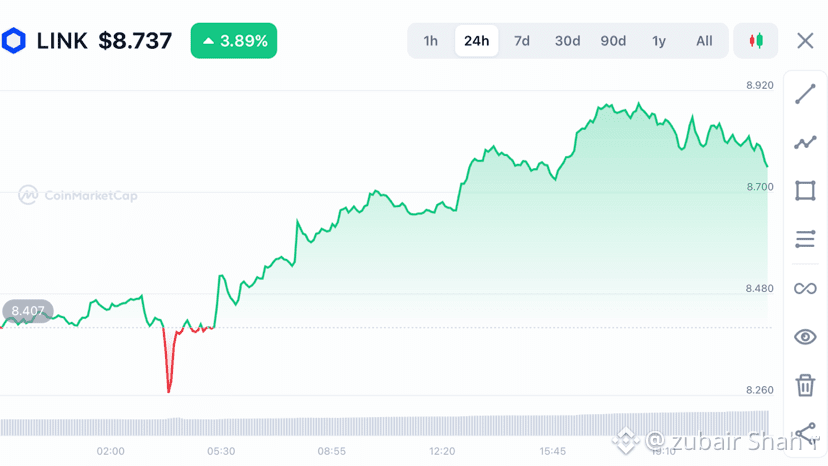The width and height of the screenshot is (828, 466).
Task: Close the chart with X button
Action: click(x=805, y=41)
